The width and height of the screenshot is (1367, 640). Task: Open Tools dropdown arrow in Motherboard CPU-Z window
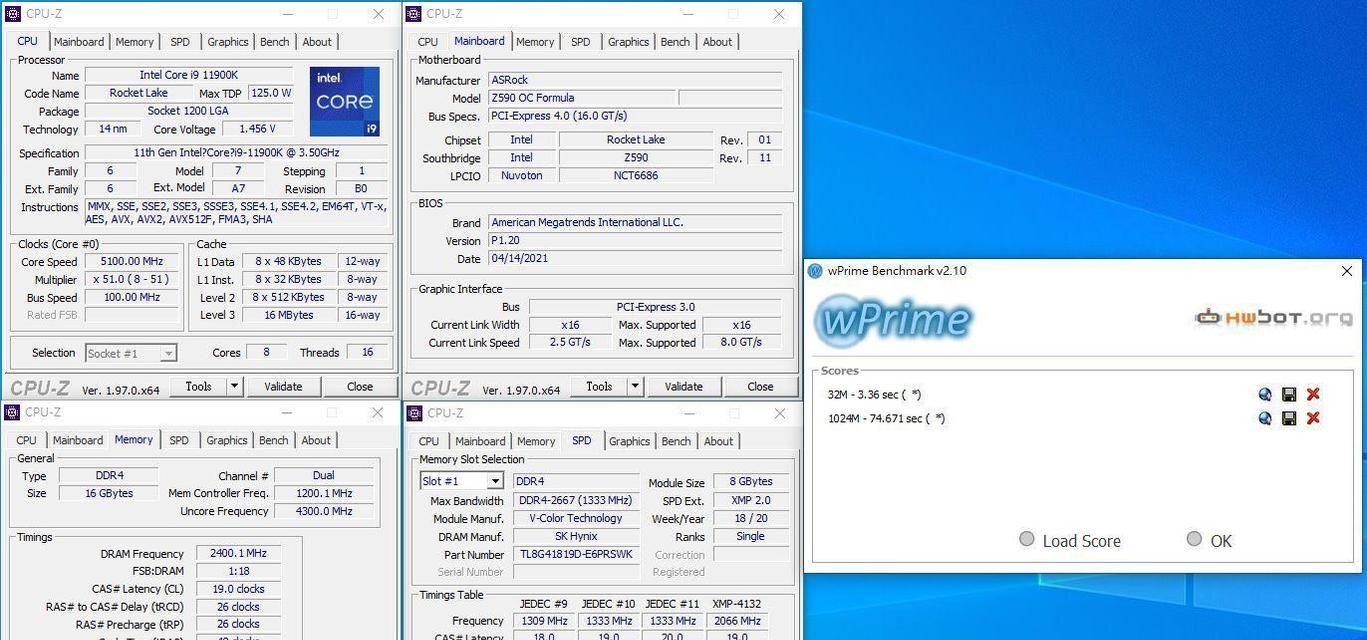(635, 386)
